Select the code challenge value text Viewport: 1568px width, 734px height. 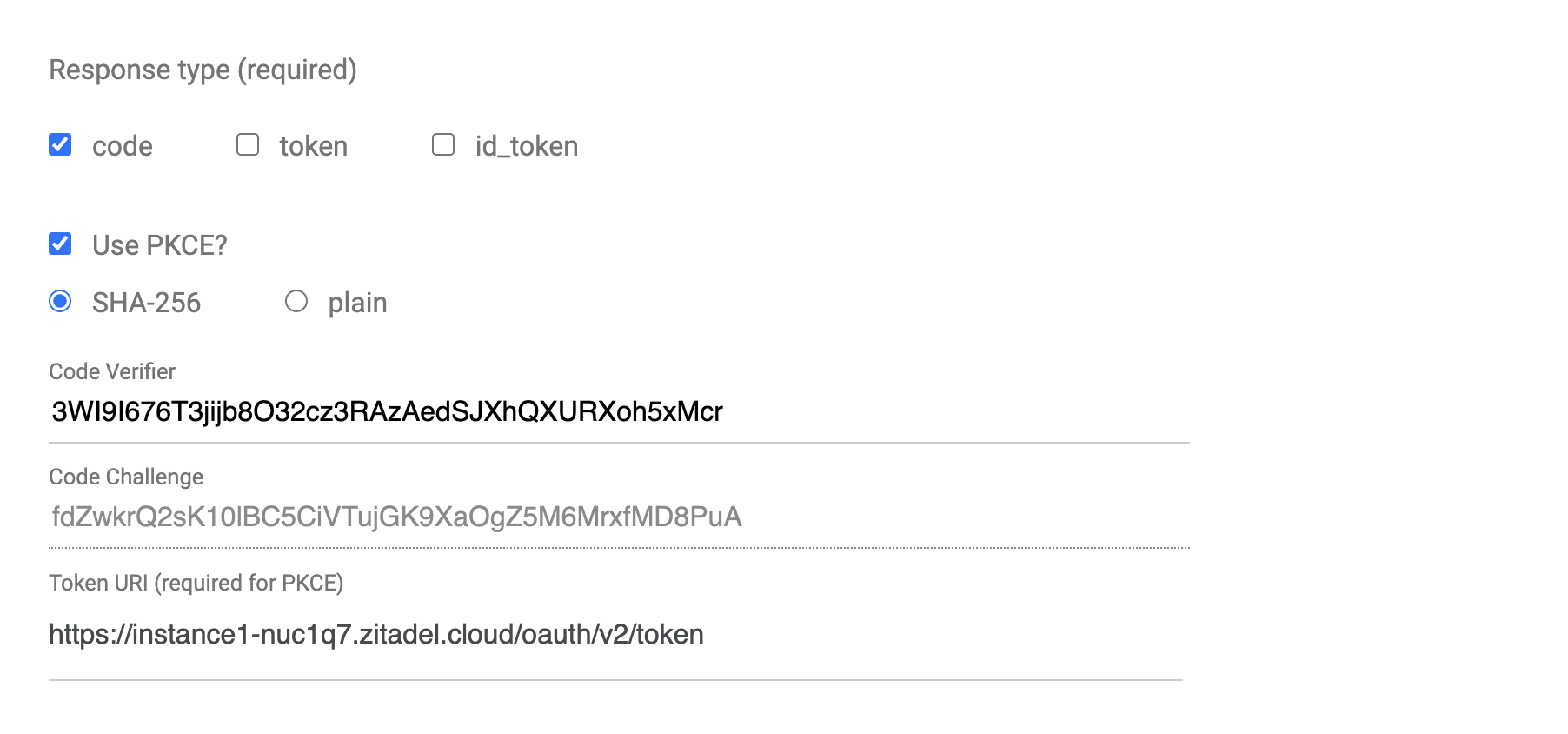coord(395,517)
